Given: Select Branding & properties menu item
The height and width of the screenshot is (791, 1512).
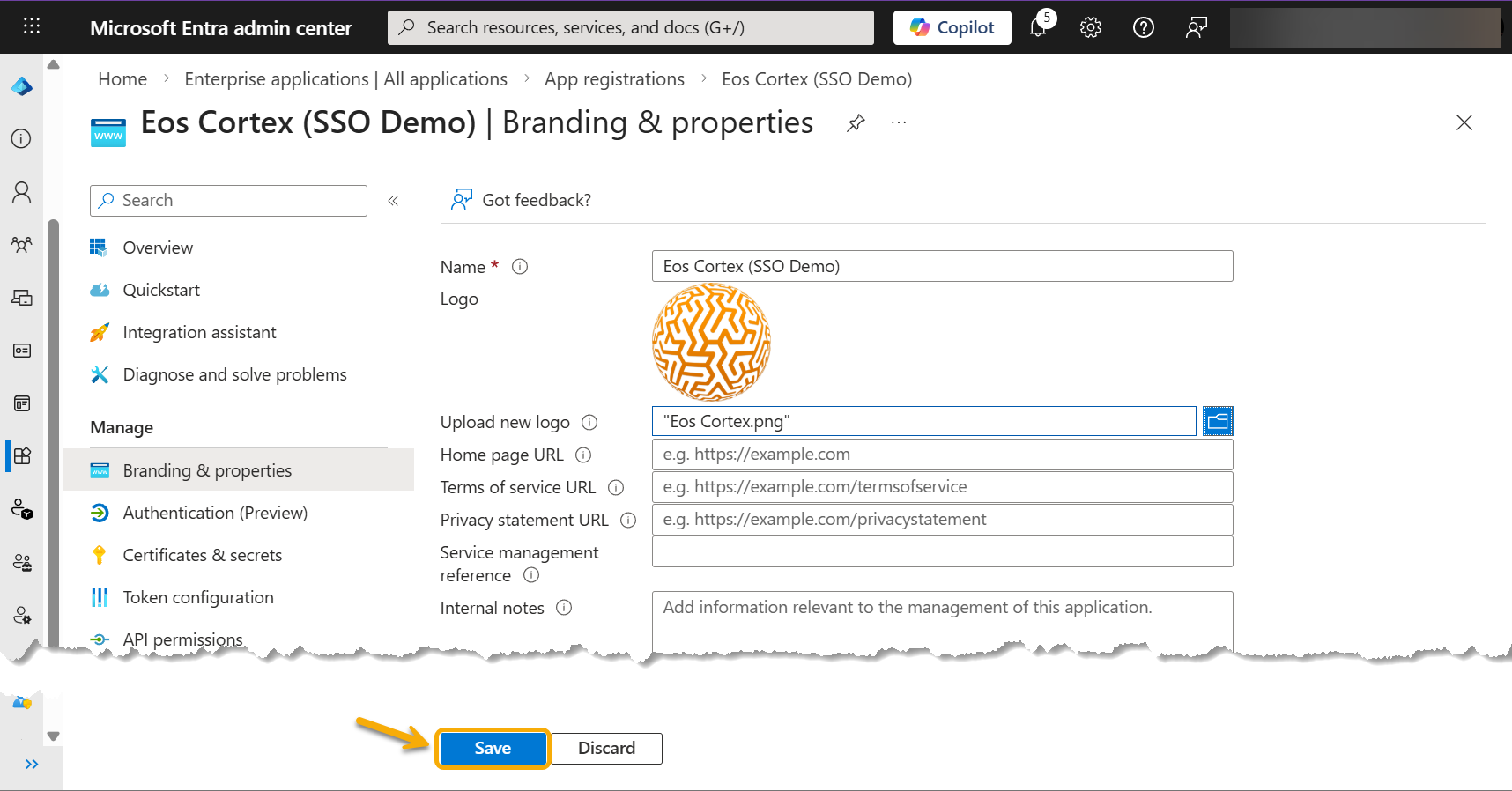Looking at the screenshot, I should pos(239,470).
